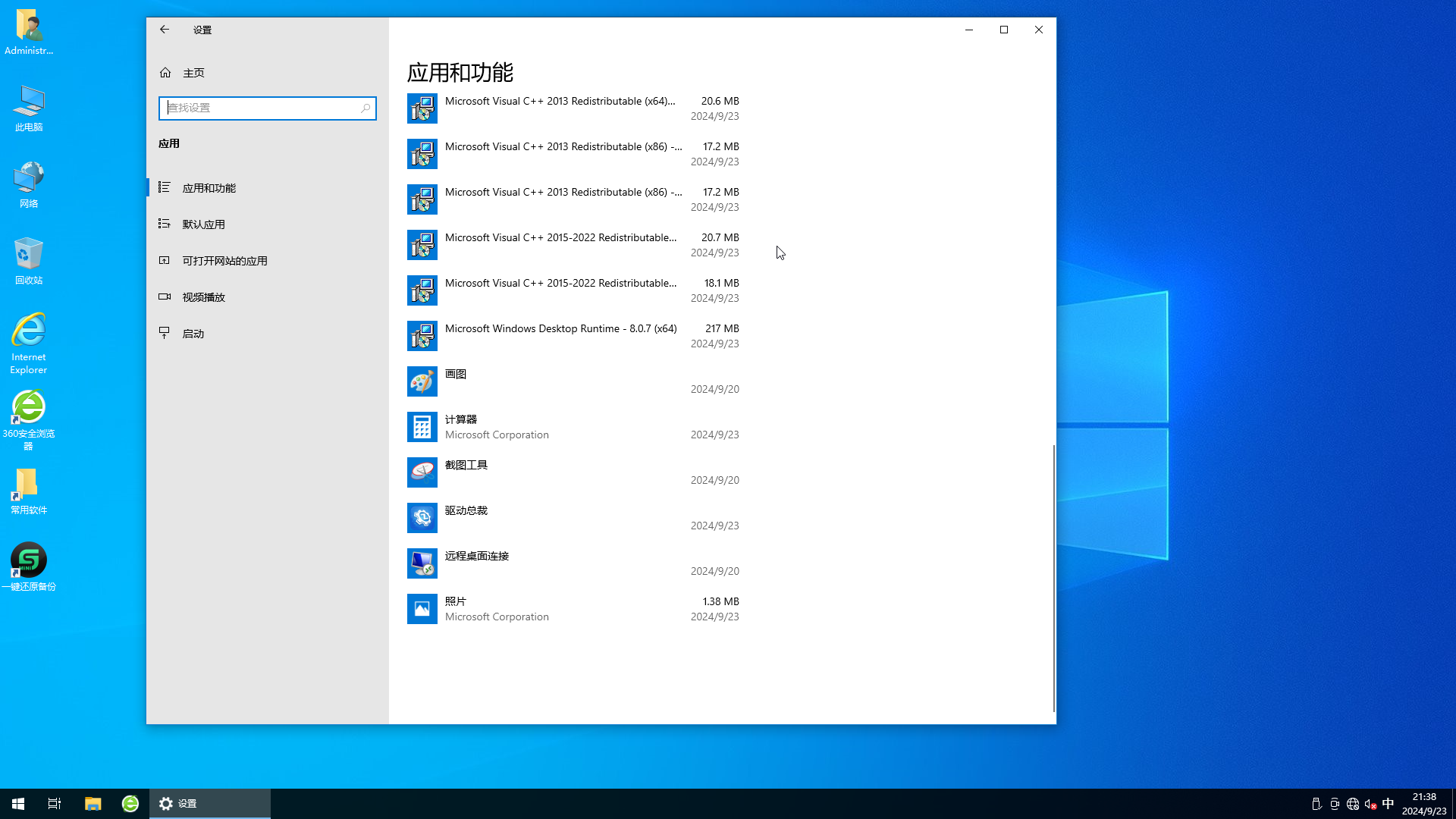Click the 驱动总裁 app name
Screen dimensions: 1456x819
click(x=466, y=510)
